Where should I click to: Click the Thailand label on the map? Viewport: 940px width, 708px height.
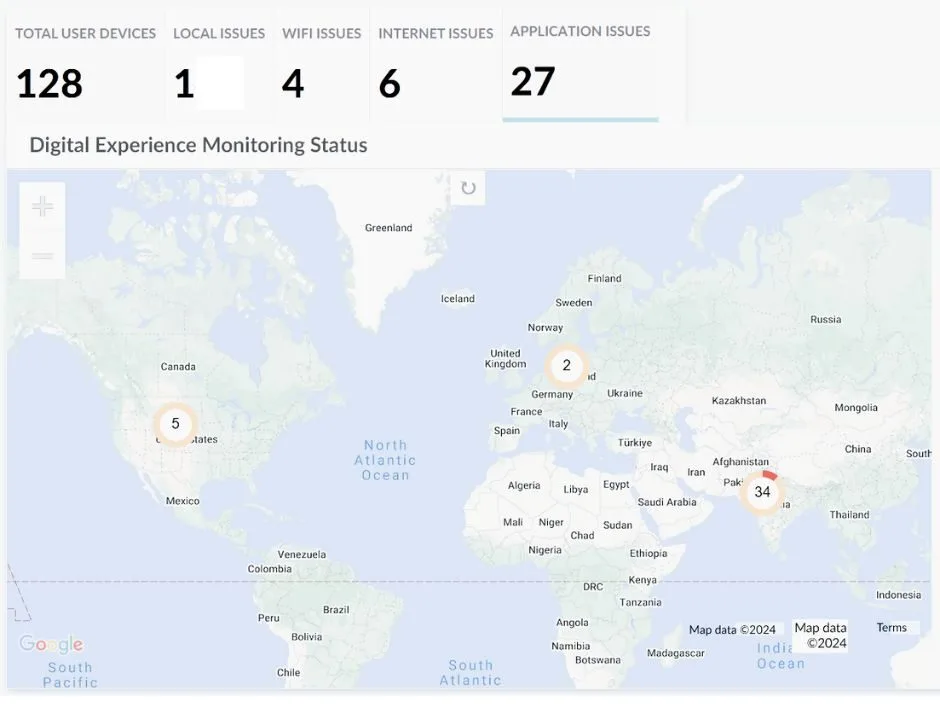[x=849, y=514]
